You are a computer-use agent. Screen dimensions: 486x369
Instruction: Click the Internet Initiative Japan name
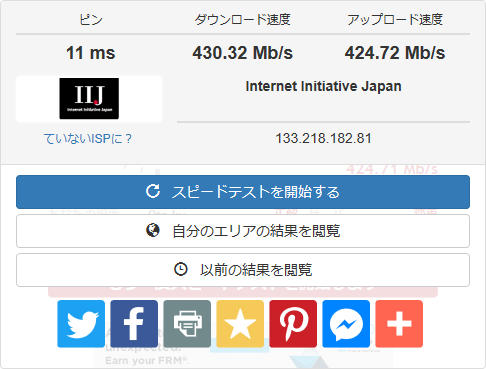(x=323, y=86)
